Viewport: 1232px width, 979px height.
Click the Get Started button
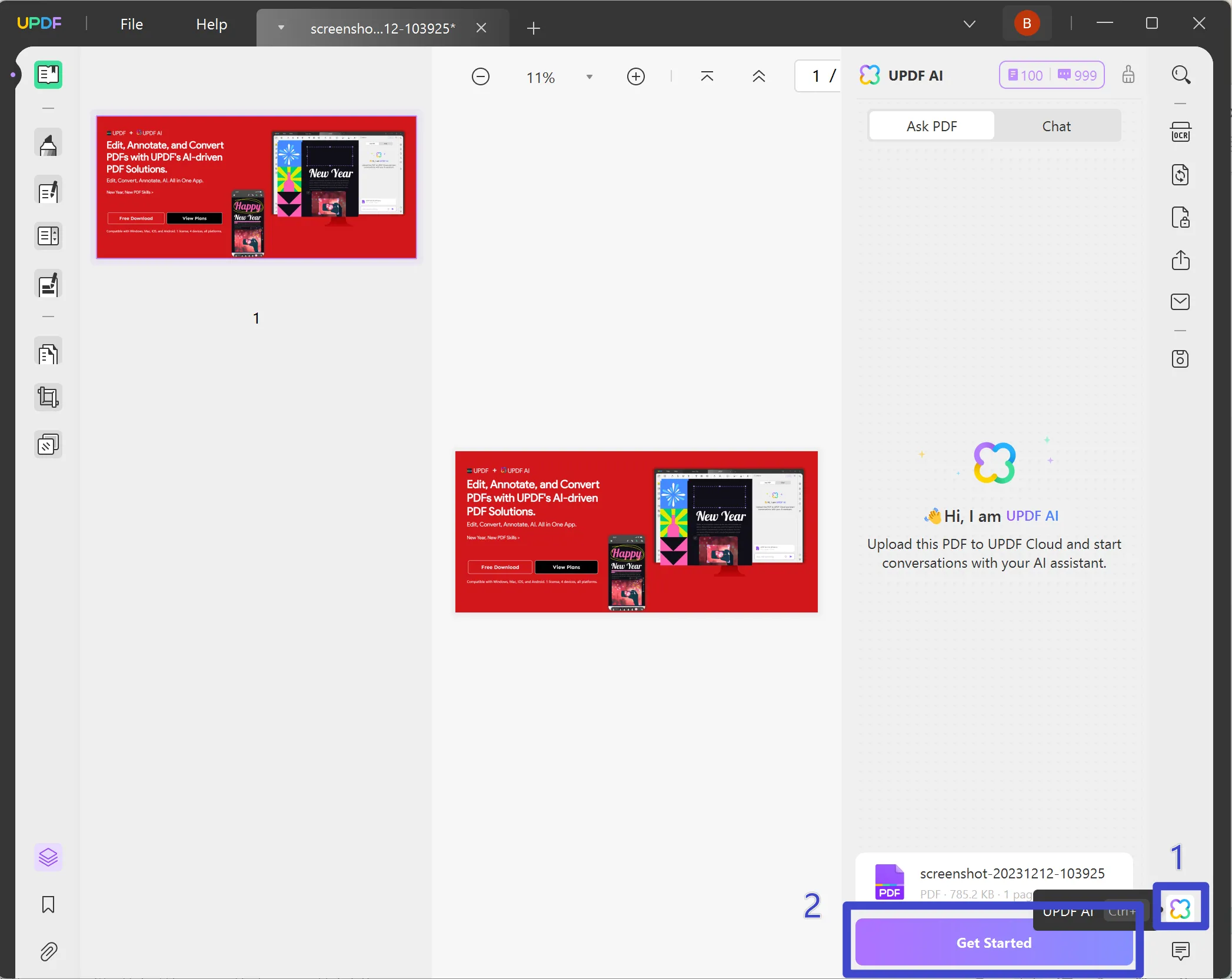click(994, 943)
